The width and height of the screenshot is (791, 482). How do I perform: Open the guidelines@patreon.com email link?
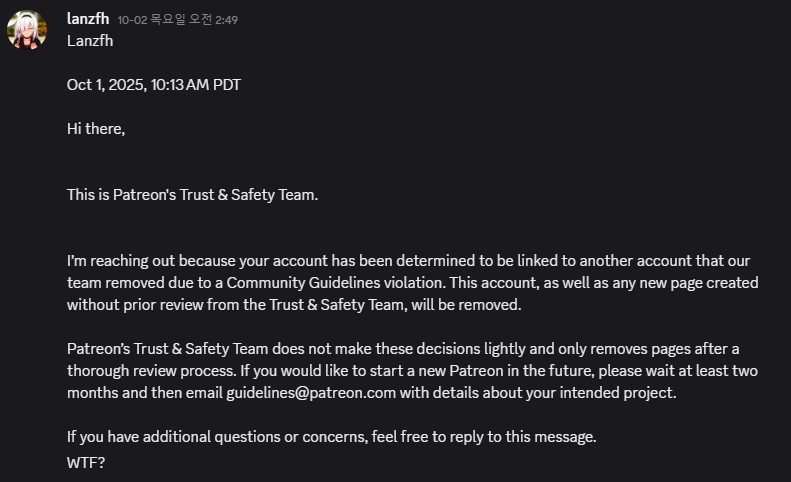point(312,393)
